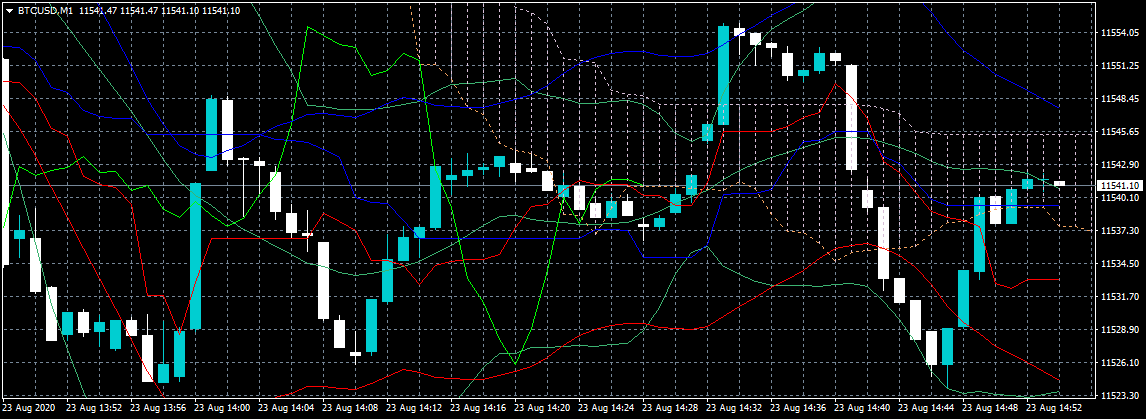Click the 11528.90 price axis label

[x=1119, y=330]
